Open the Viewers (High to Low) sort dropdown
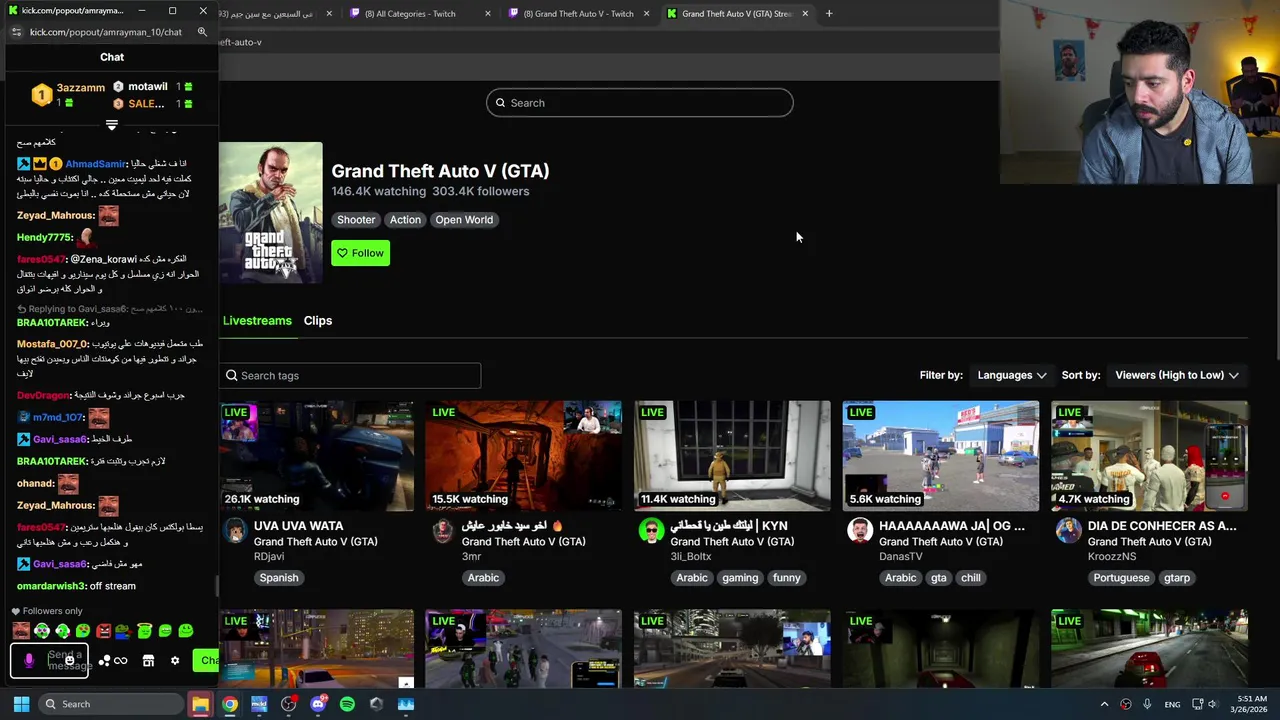This screenshot has height=720, width=1280. coord(1176,375)
